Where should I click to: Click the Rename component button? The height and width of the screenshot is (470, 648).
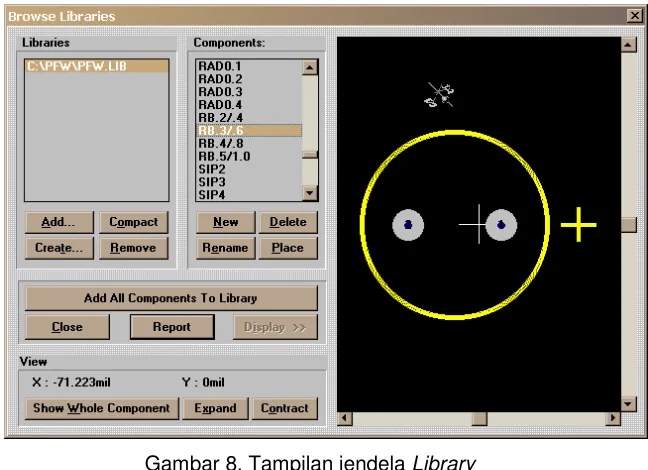(x=226, y=248)
